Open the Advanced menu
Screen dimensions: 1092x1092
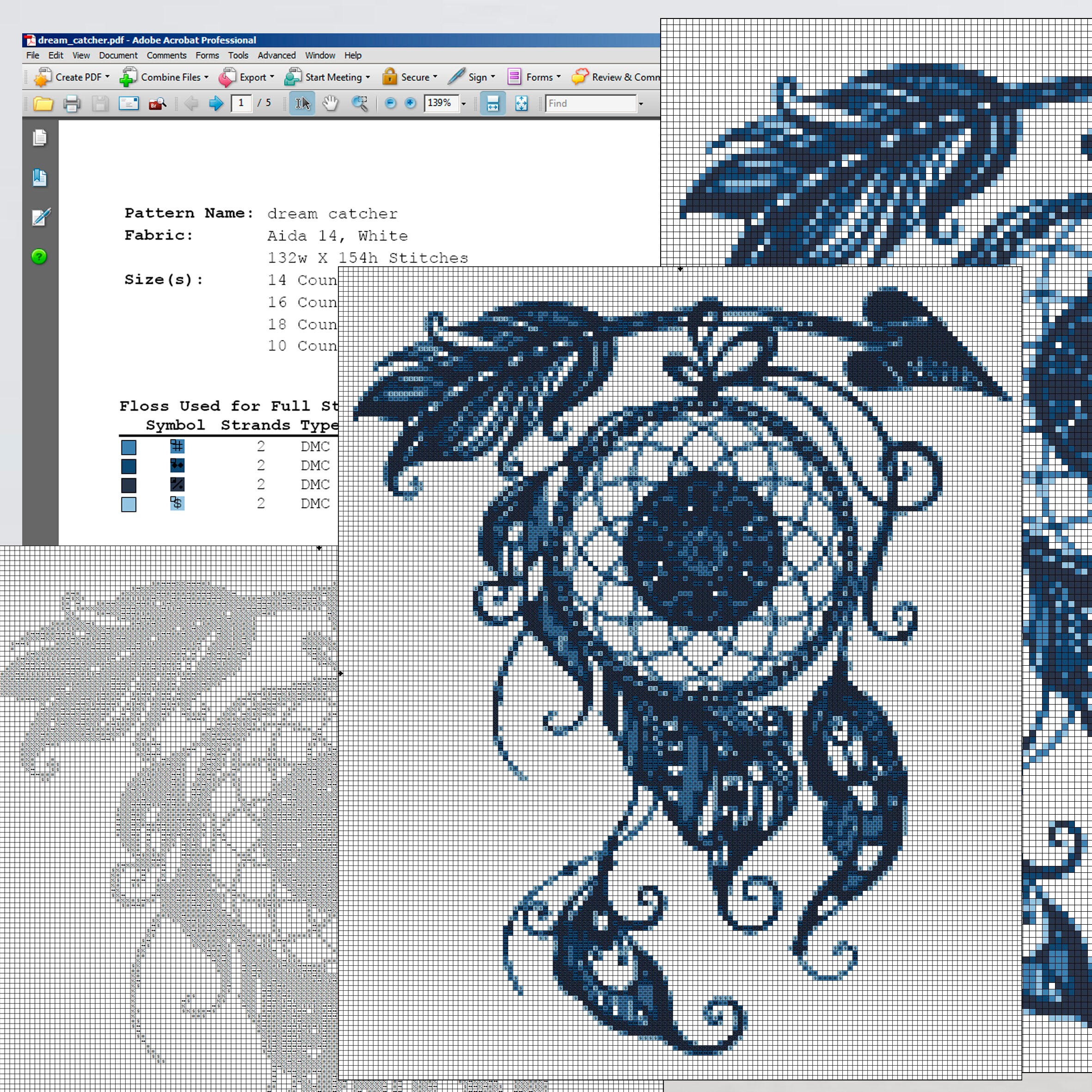click(276, 55)
